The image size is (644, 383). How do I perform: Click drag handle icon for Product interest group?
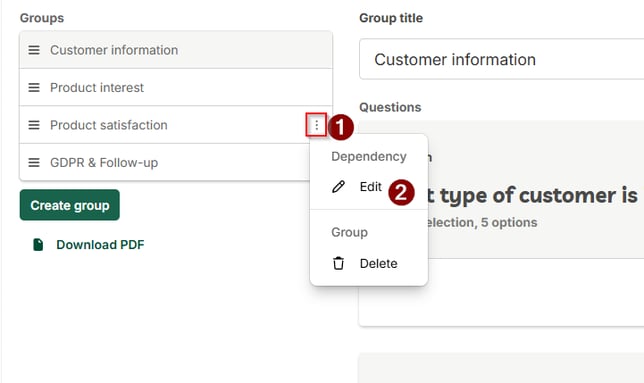tap(34, 87)
